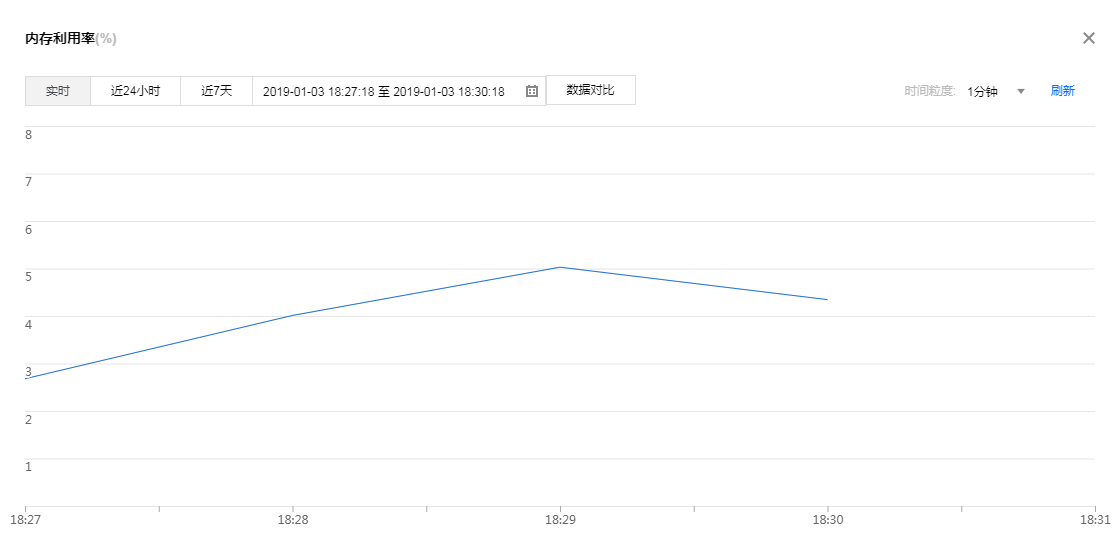Click the 18:29 x-axis label
1119x550 pixels.
(x=559, y=520)
